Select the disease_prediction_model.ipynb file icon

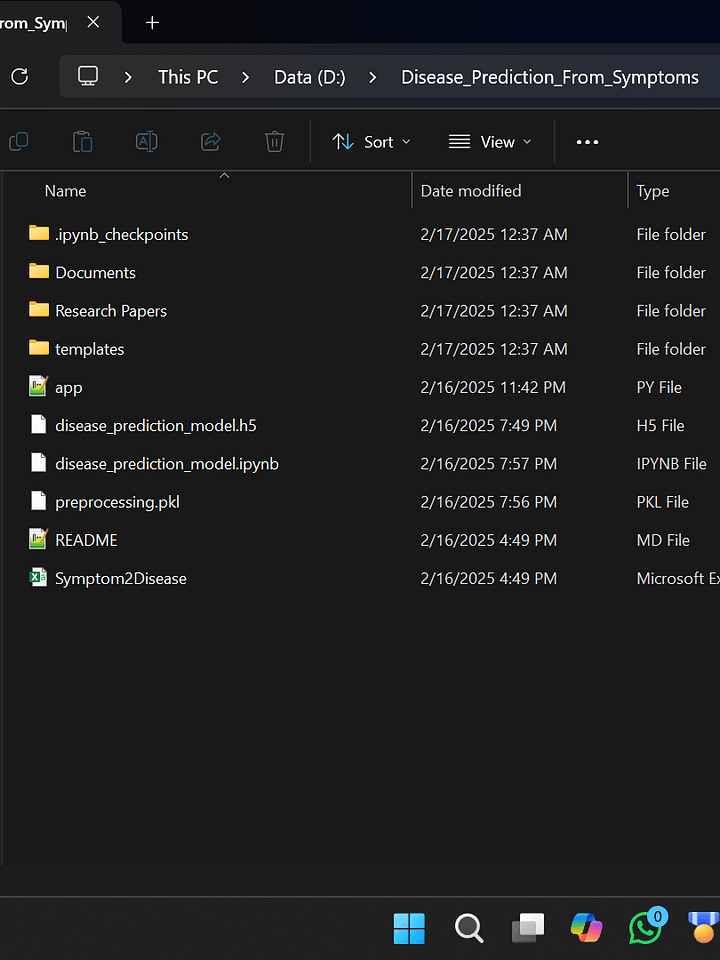pos(39,463)
